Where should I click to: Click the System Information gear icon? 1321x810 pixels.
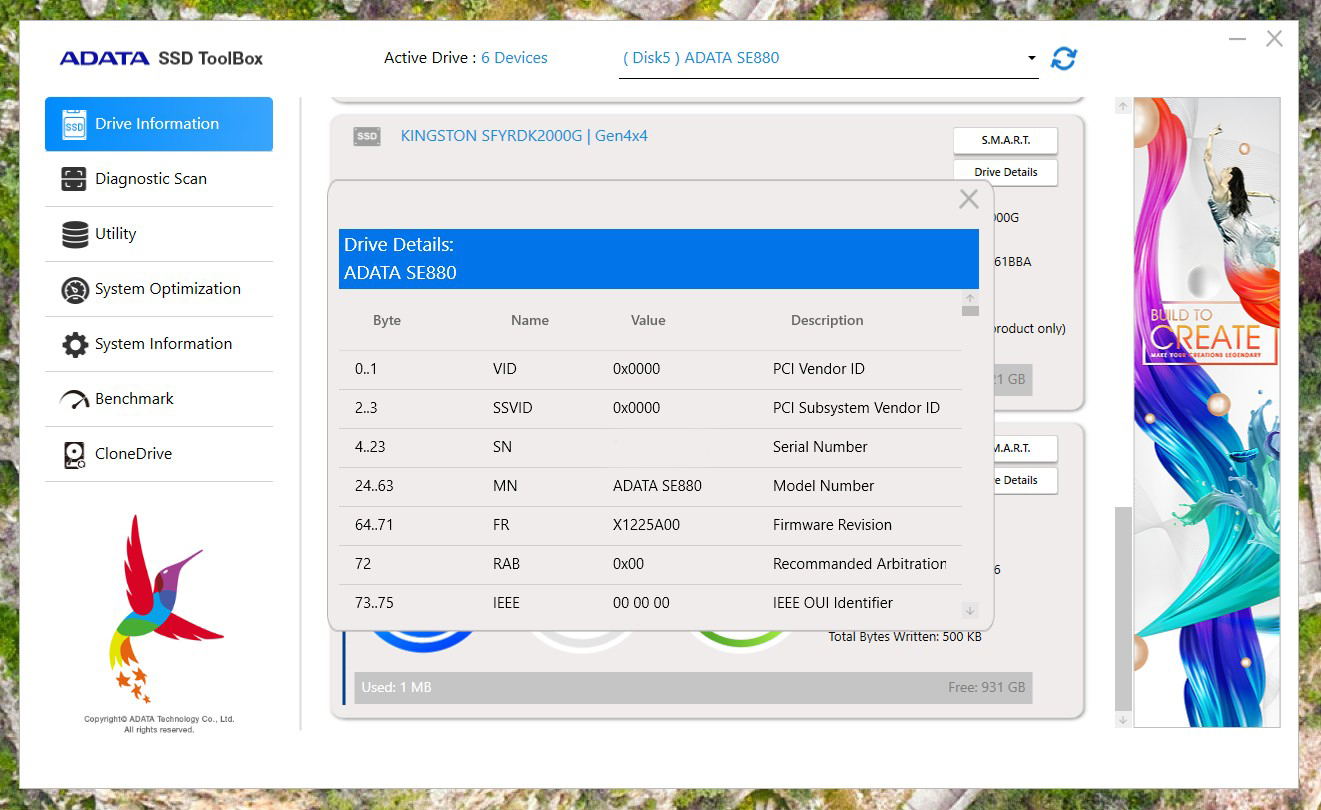pyautogui.click(x=74, y=344)
